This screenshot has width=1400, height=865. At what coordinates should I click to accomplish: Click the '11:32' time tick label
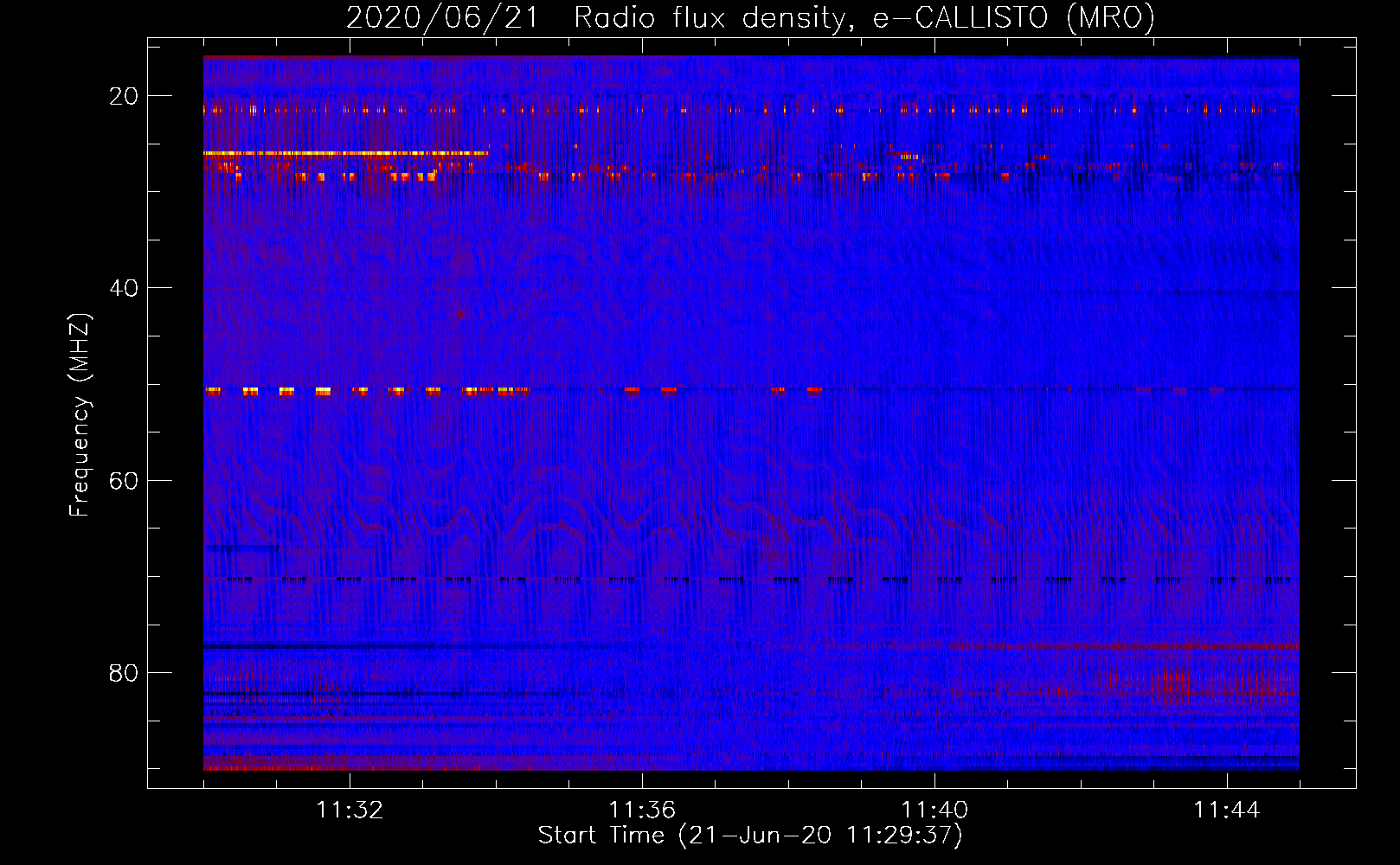point(350,811)
